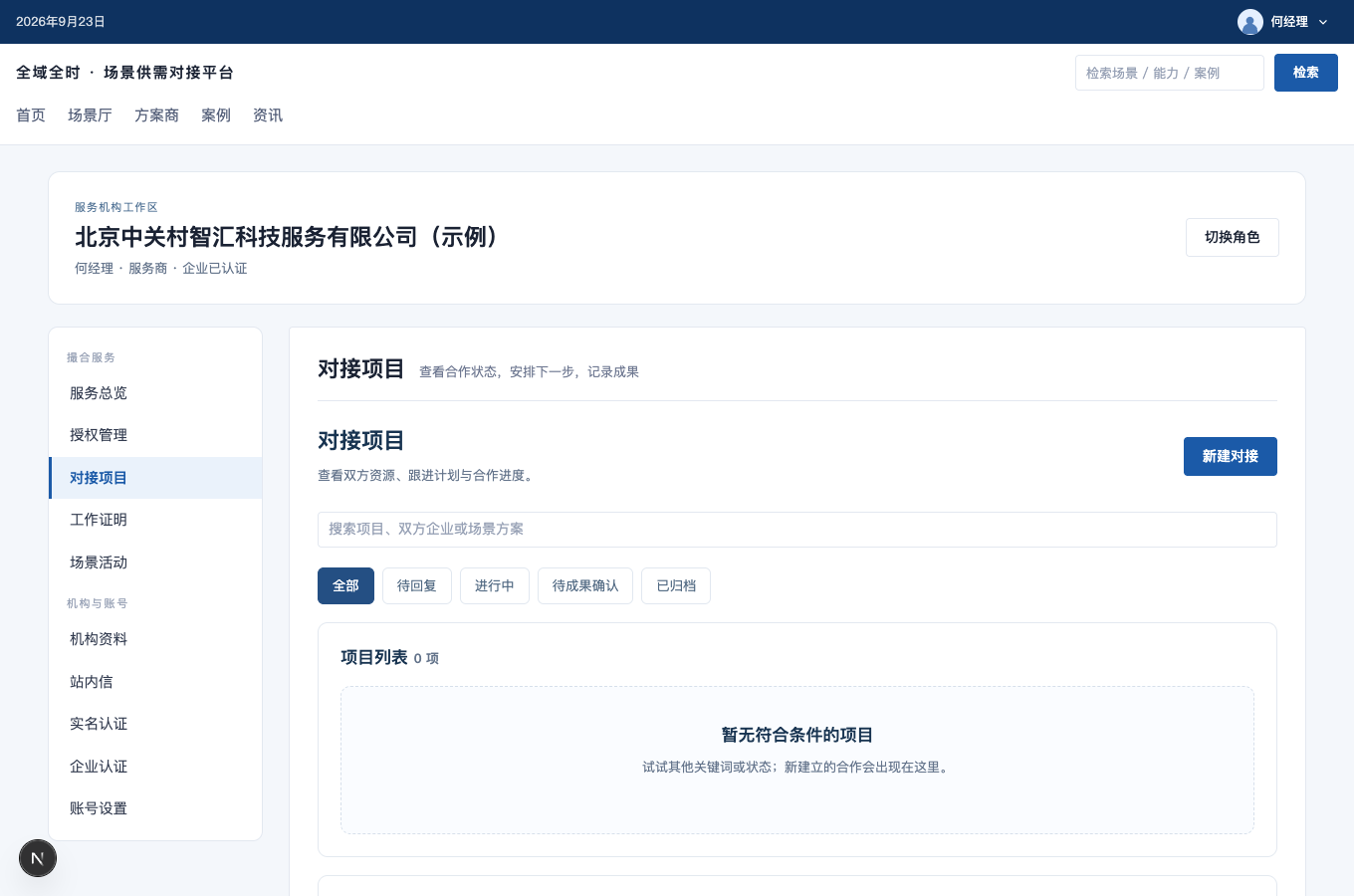Open 场景活动 in the sidebar
This screenshot has width=1354, height=896.
155,562
